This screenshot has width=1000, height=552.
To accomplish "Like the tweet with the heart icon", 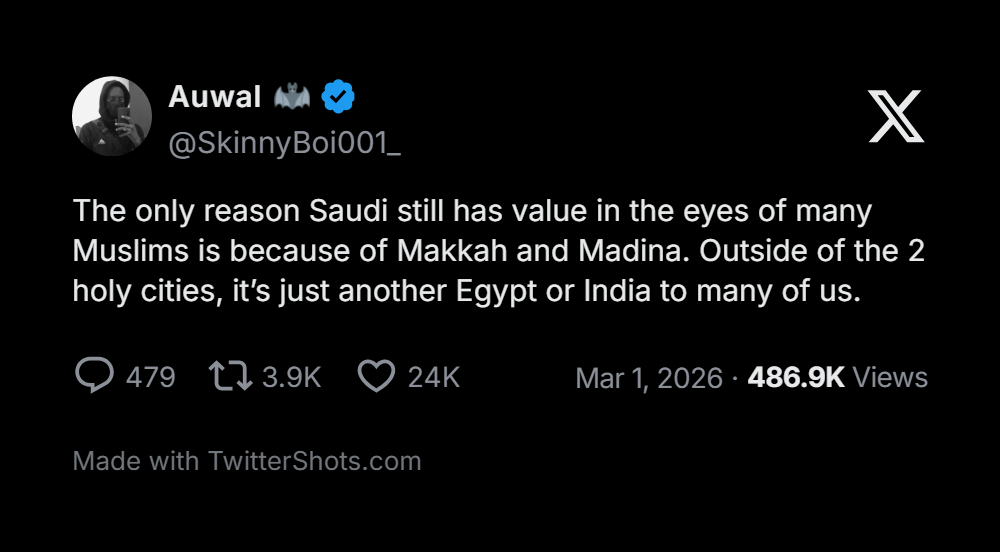I will point(376,376).
